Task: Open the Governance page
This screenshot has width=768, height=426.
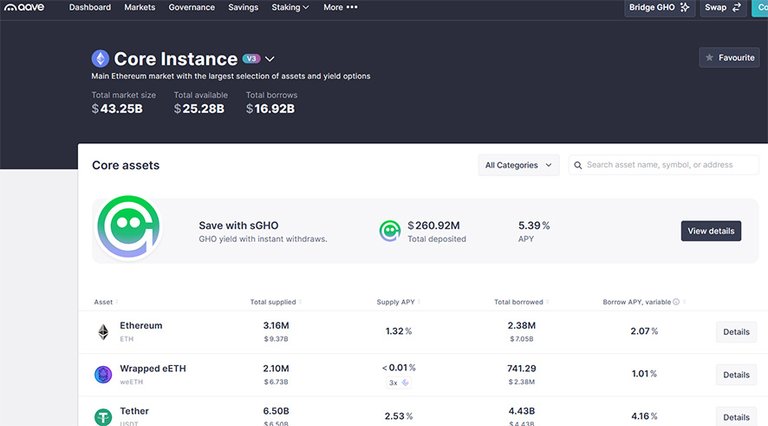Action: 191,8
